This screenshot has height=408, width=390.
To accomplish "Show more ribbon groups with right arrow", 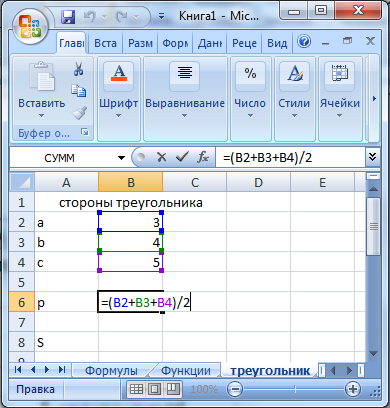I will (374, 99).
